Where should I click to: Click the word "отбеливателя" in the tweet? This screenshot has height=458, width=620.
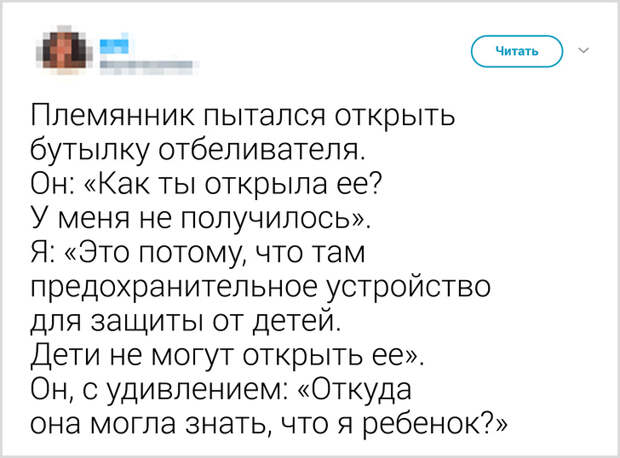(x=259, y=150)
